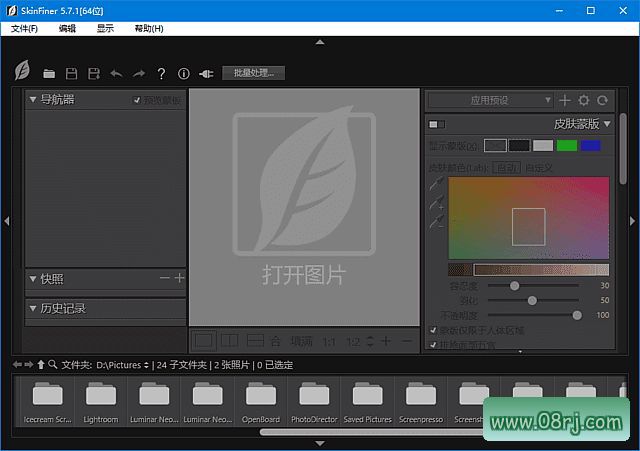Open the 应用预设 preset dropdown
The image size is (640, 451).
[x=490, y=100]
